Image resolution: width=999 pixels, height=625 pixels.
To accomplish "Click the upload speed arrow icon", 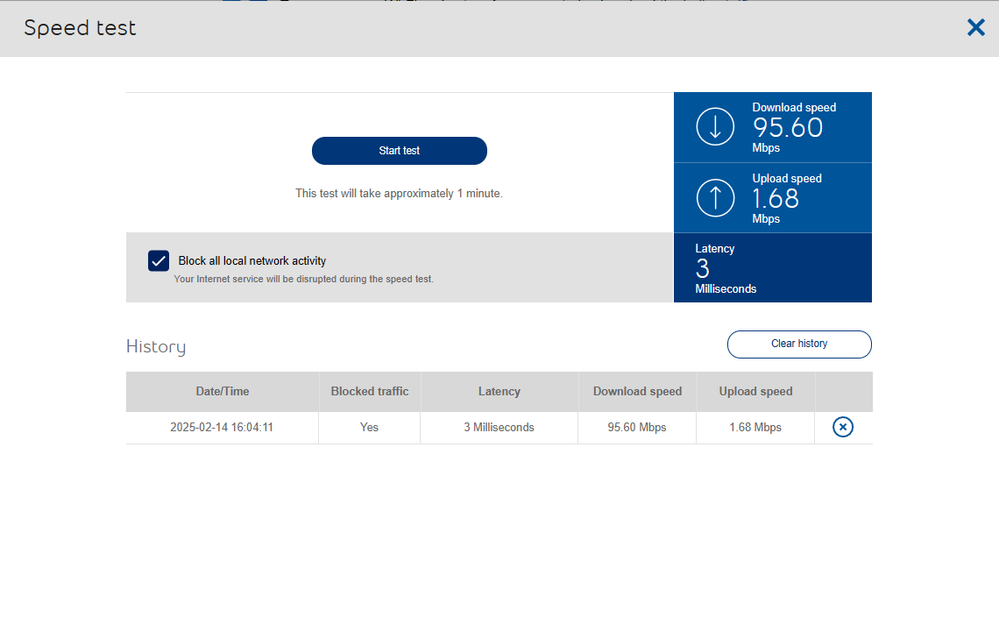I will tap(714, 197).
